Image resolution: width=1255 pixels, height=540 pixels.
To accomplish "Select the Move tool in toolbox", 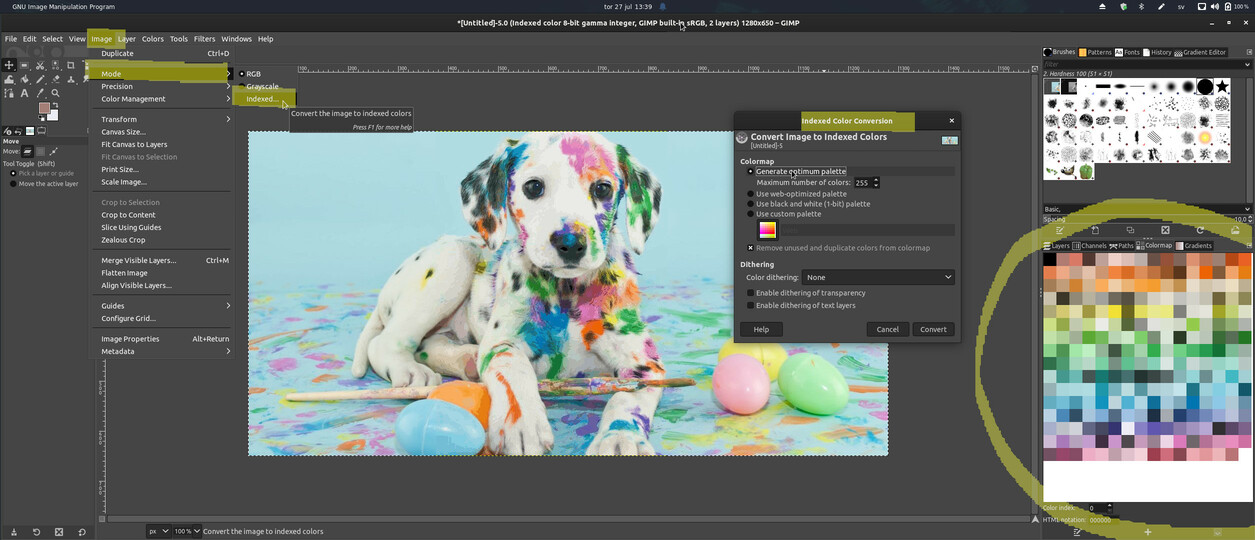I will (9, 65).
